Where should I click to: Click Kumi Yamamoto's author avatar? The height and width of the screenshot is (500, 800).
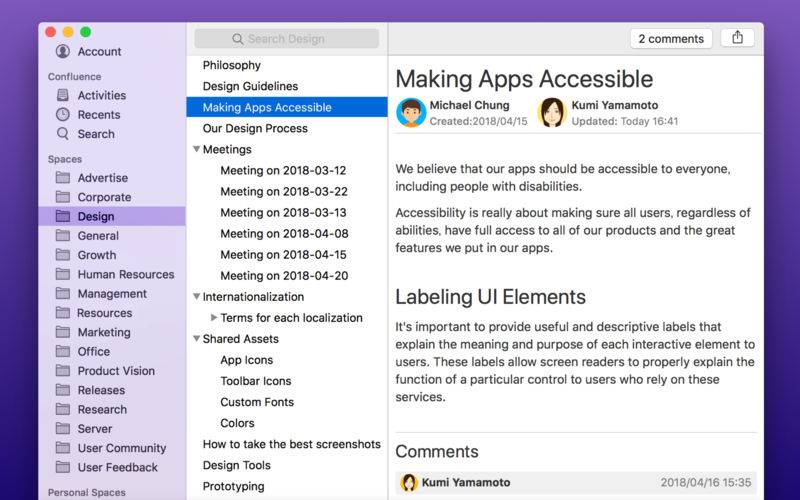(552, 112)
